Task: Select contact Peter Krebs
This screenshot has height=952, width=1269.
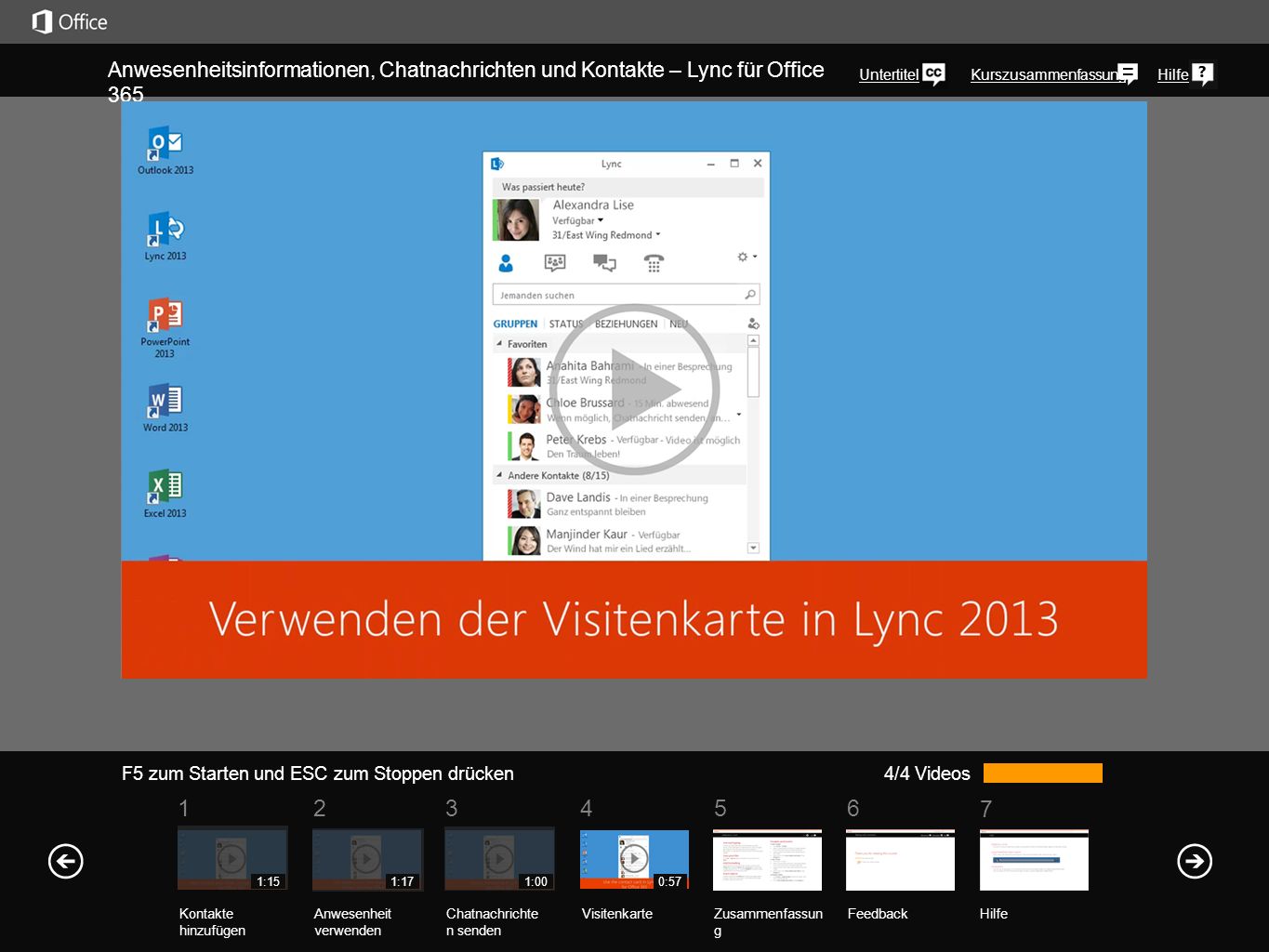Action: [x=619, y=446]
